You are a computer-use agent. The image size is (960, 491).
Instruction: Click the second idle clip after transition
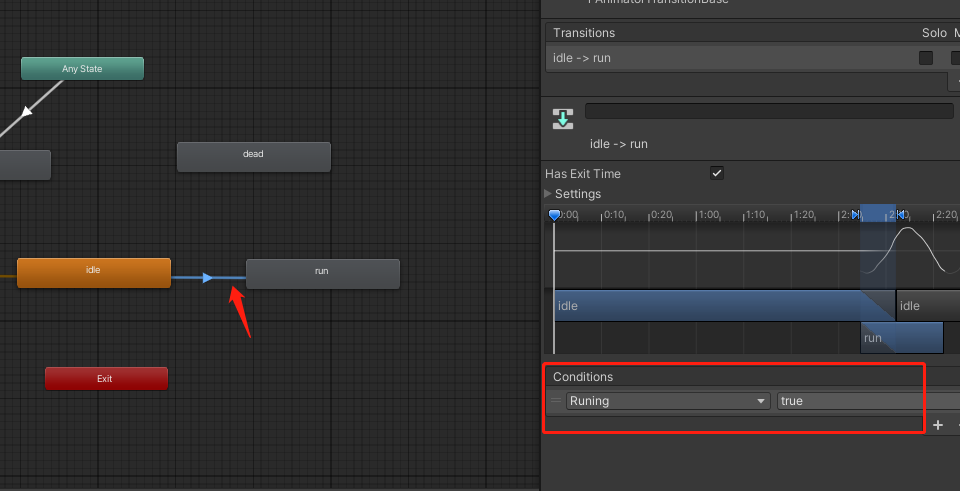pos(928,305)
